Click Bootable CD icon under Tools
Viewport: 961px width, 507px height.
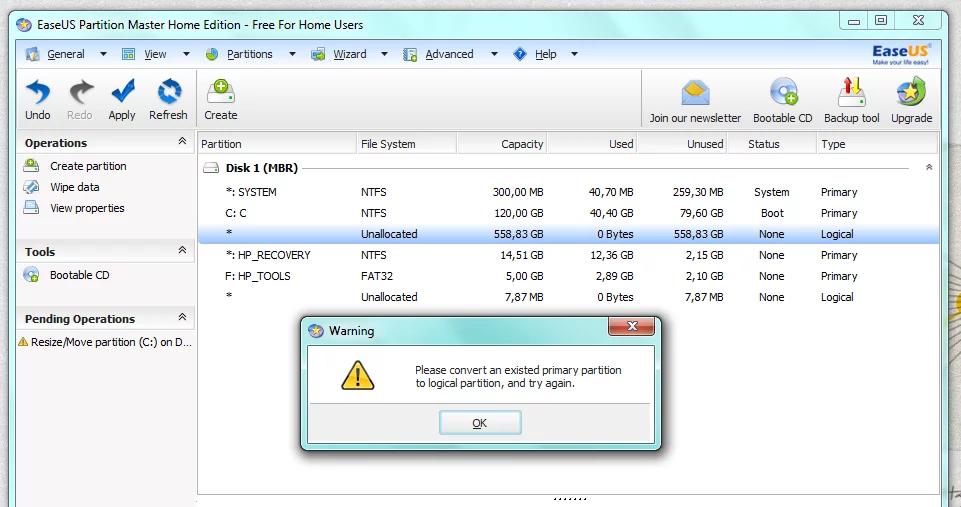point(31,275)
